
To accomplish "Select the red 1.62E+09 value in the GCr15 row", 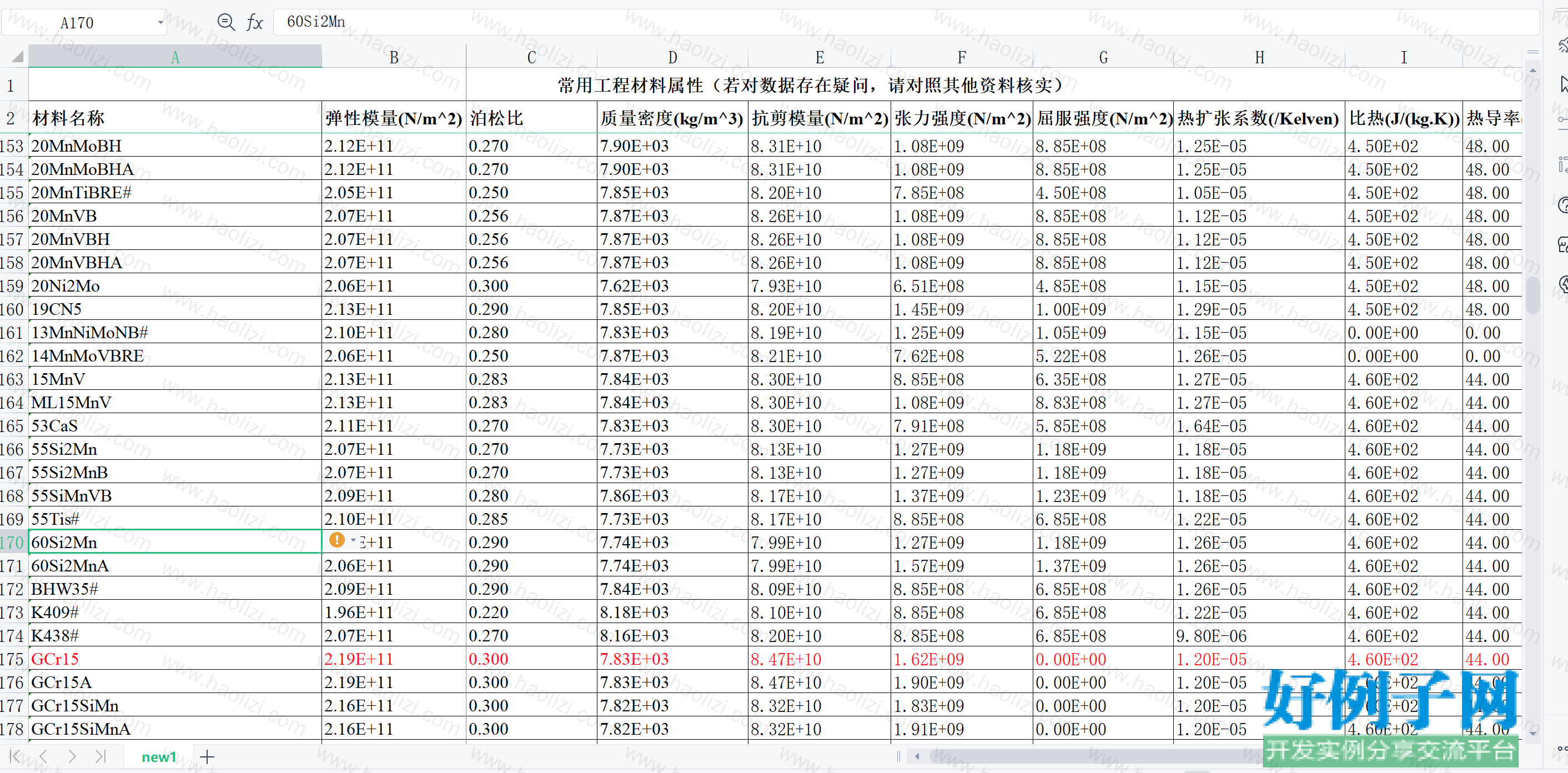I will click(962, 659).
